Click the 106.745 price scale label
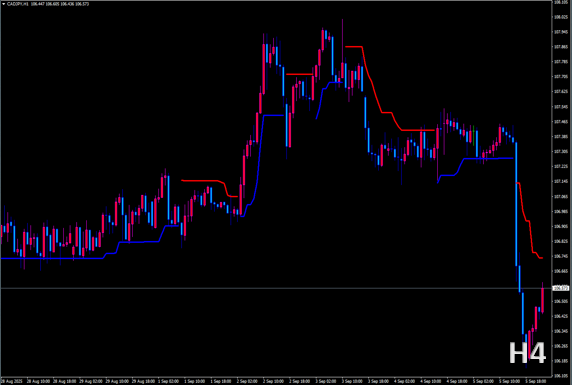 tap(561, 256)
